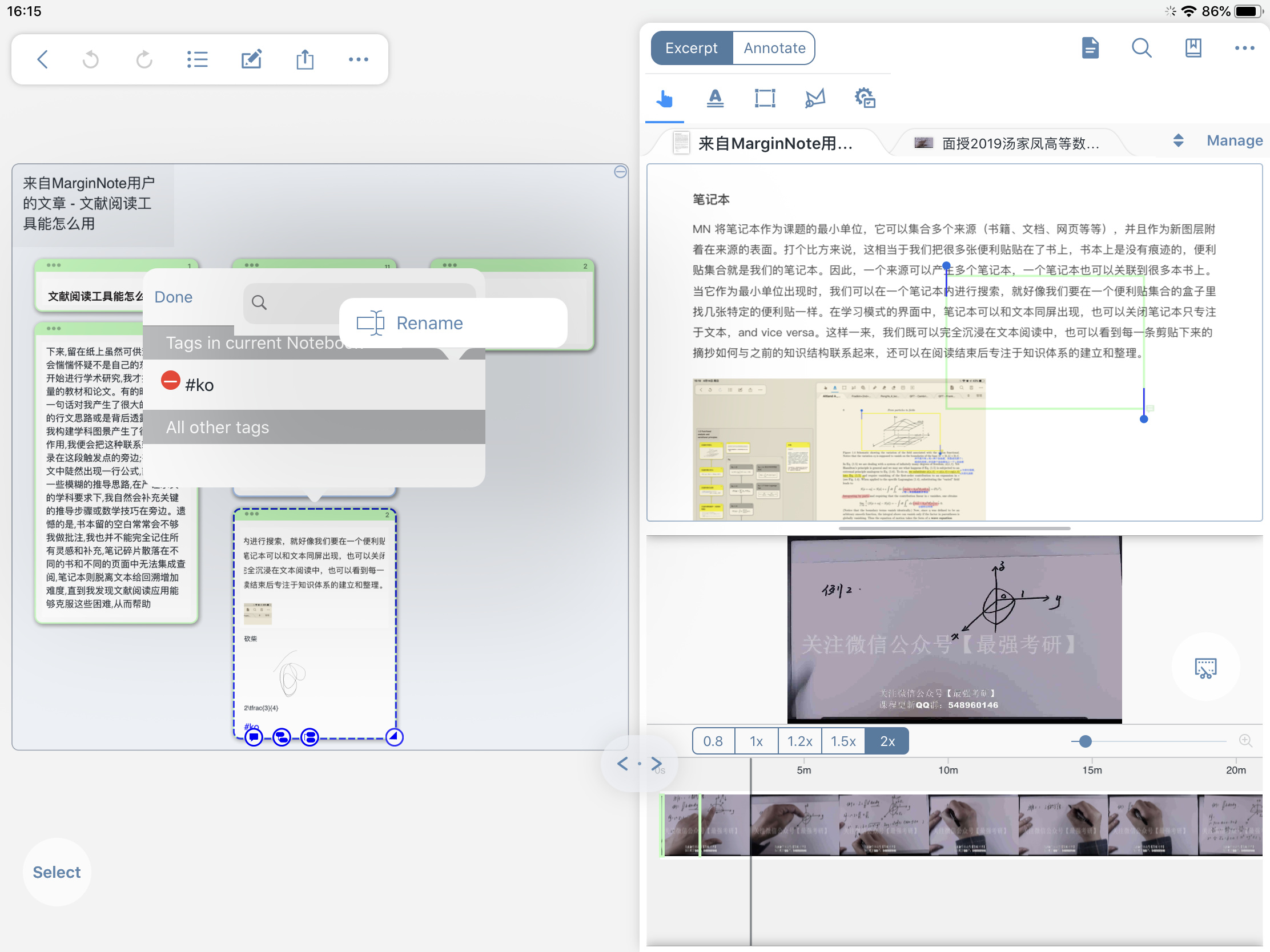This screenshot has width=1270, height=952.
Task: Switch to Annotate mode
Action: tap(773, 48)
